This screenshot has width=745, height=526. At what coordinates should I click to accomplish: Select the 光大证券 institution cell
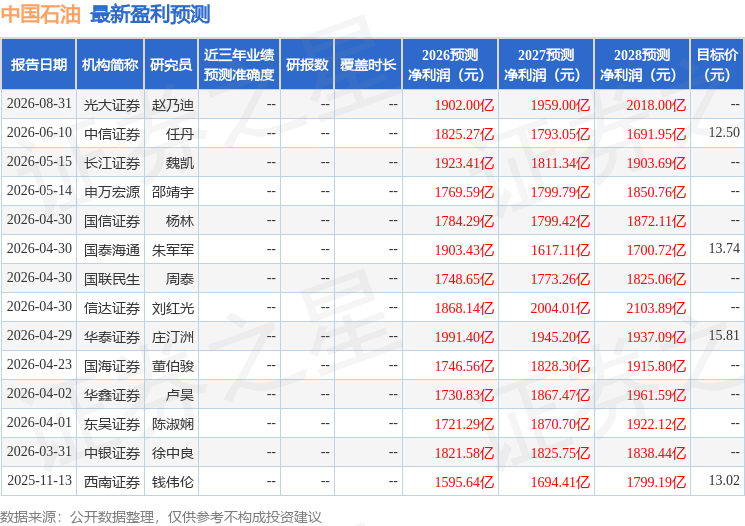[112, 105]
